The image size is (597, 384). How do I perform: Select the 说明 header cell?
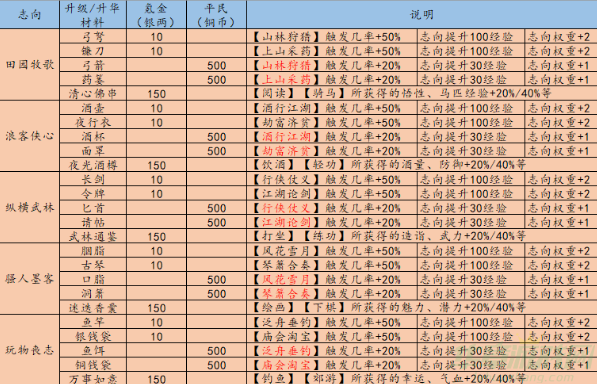tap(422, 14)
